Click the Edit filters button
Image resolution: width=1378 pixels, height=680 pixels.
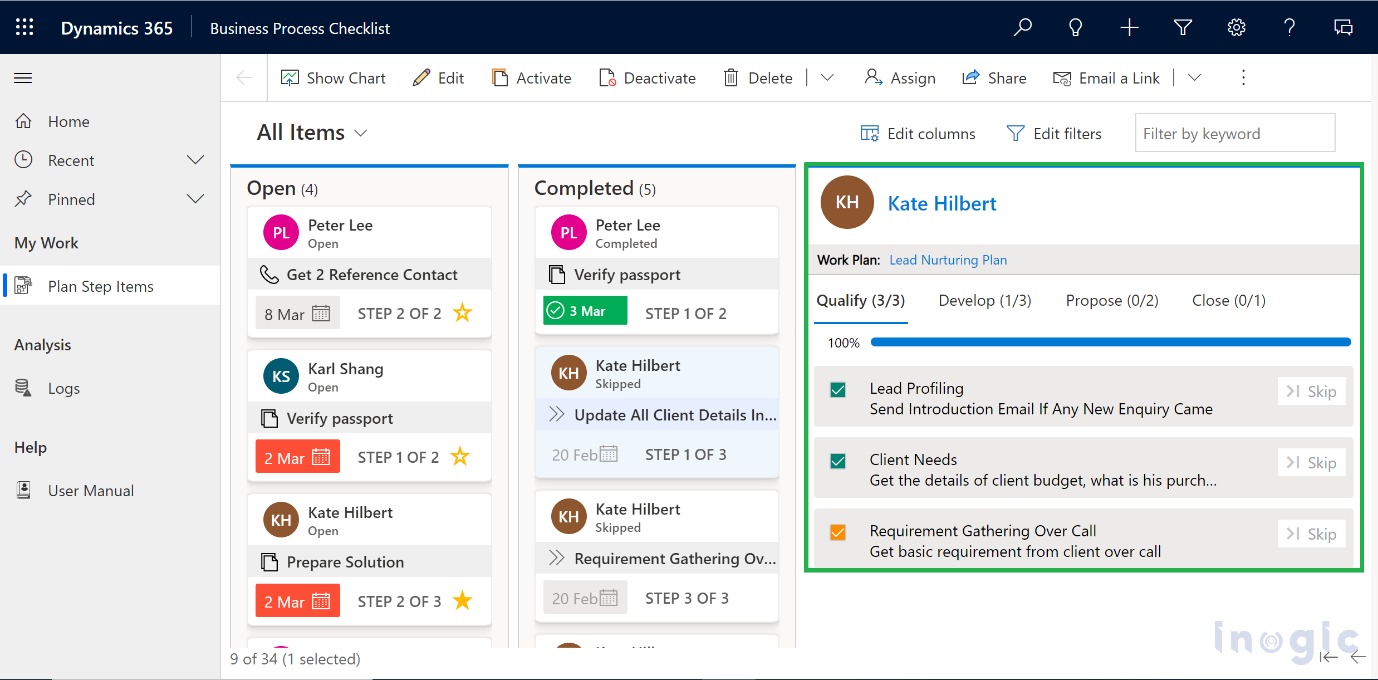coord(1054,133)
